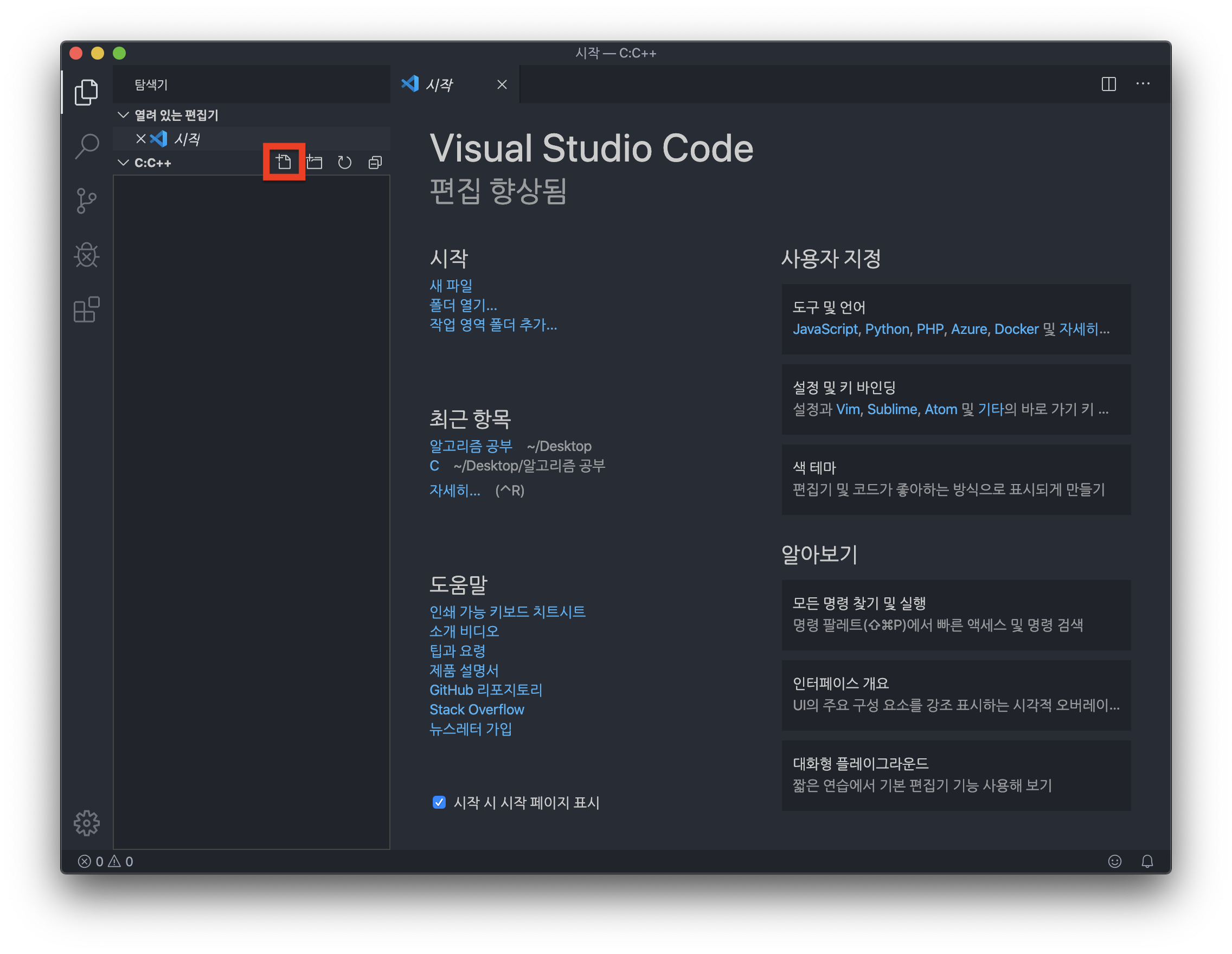Open the Search view icon
1232x954 pixels.
pyautogui.click(x=86, y=146)
